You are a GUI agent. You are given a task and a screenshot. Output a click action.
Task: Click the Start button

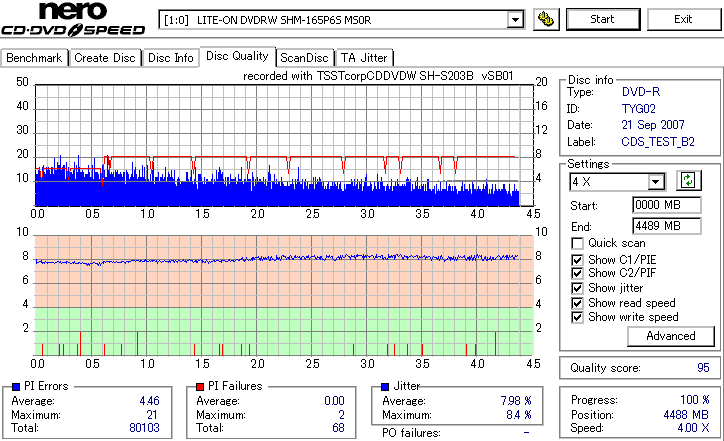coord(603,19)
